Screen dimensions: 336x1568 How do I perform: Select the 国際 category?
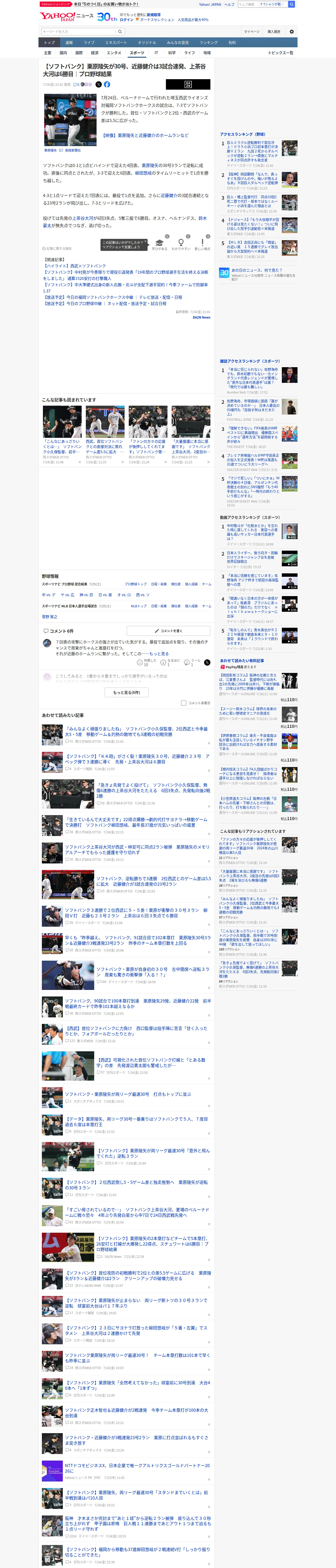tap(79, 53)
